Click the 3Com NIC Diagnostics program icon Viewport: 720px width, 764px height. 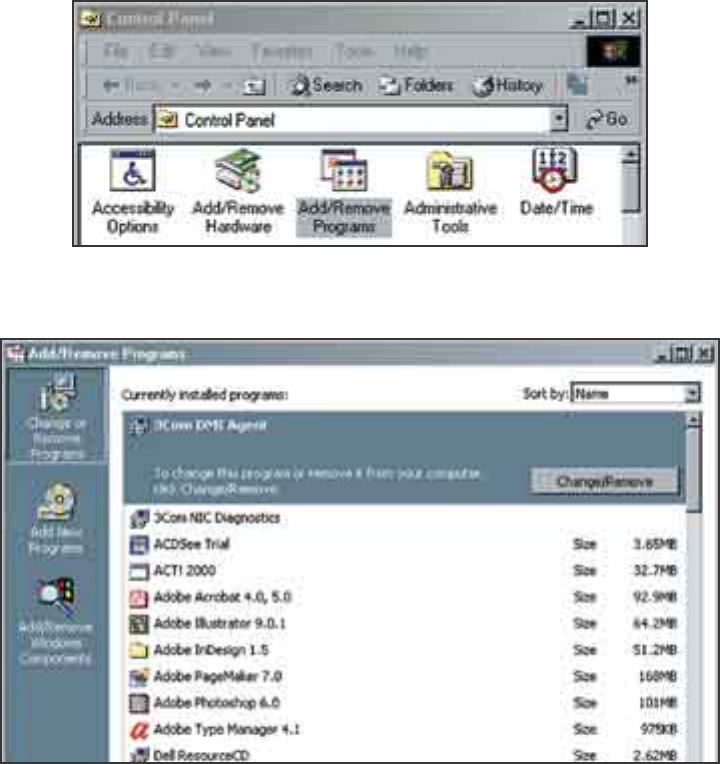coord(139,518)
